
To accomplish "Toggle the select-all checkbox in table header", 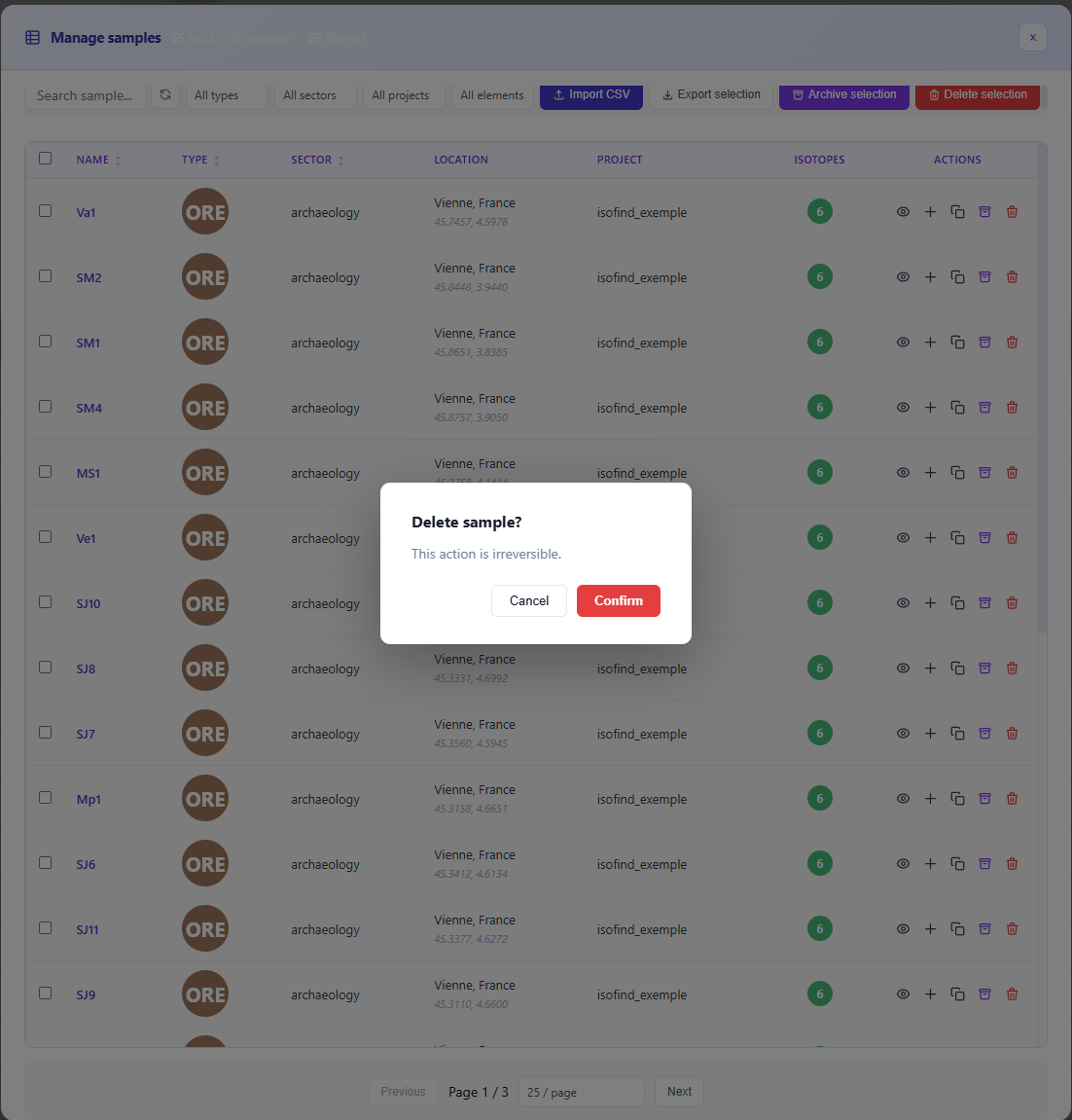I will [46, 159].
